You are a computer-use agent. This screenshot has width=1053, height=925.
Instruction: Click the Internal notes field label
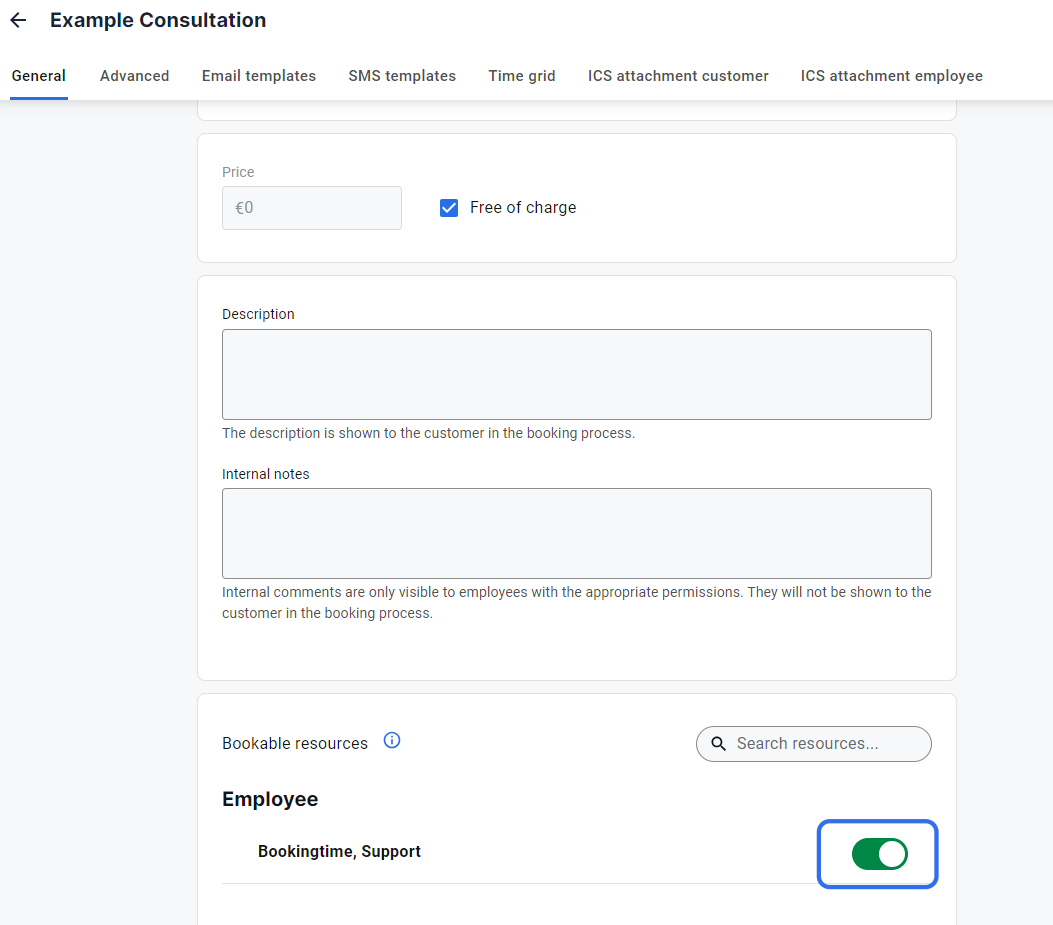[x=265, y=474]
